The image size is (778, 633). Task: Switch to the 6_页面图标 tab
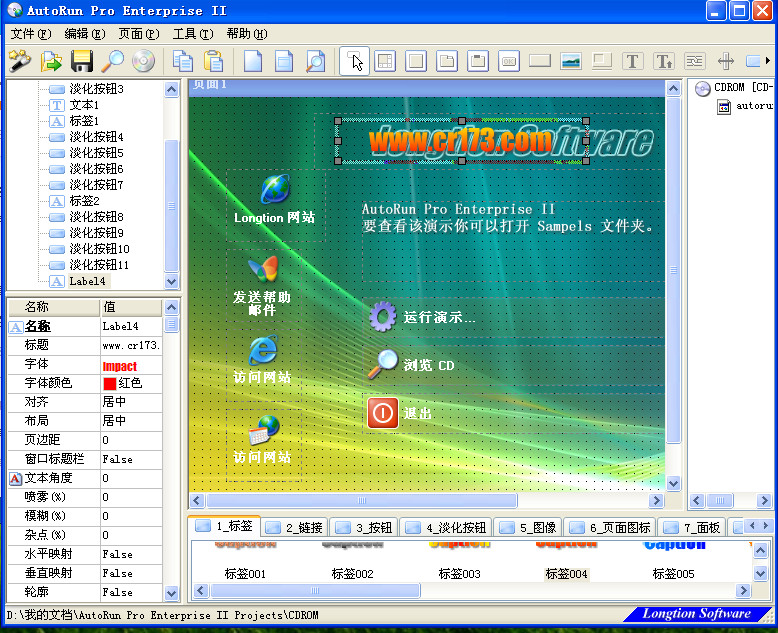point(611,527)
